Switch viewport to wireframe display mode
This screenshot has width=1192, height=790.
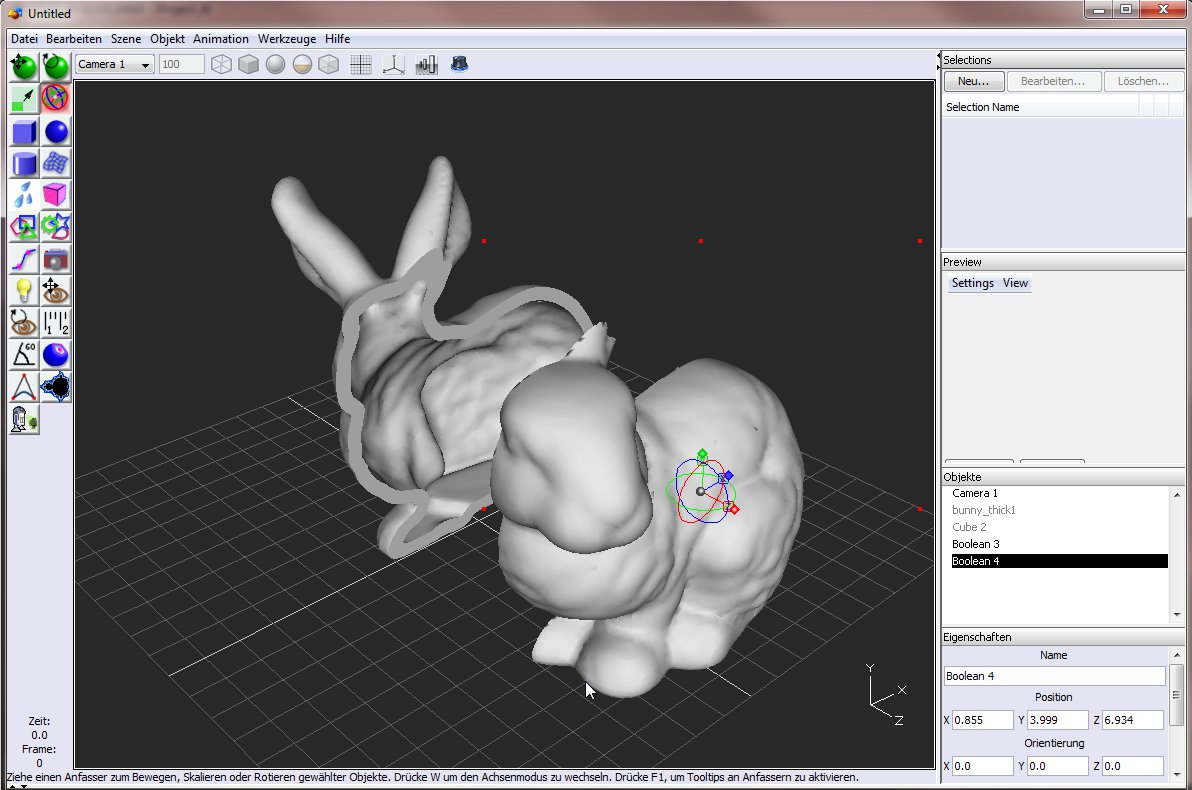pos(221,65)
